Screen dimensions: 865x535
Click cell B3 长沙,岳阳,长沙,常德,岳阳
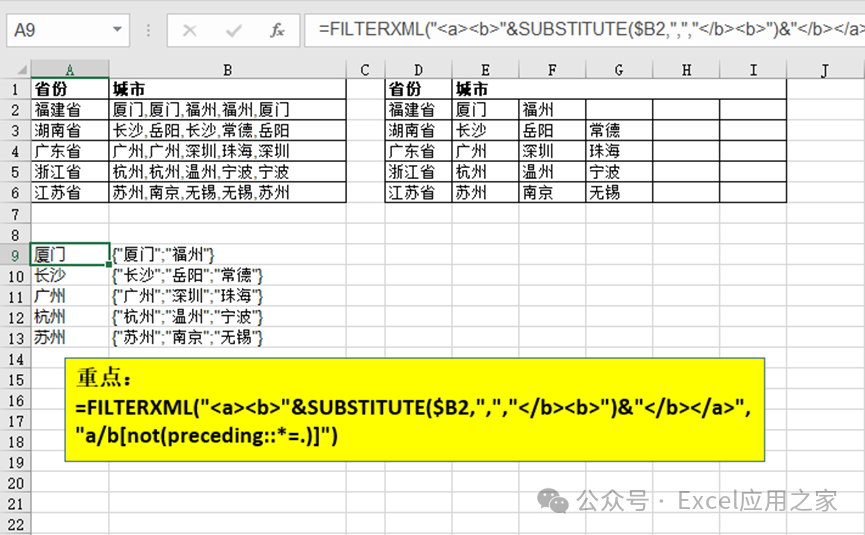(227, 131)
